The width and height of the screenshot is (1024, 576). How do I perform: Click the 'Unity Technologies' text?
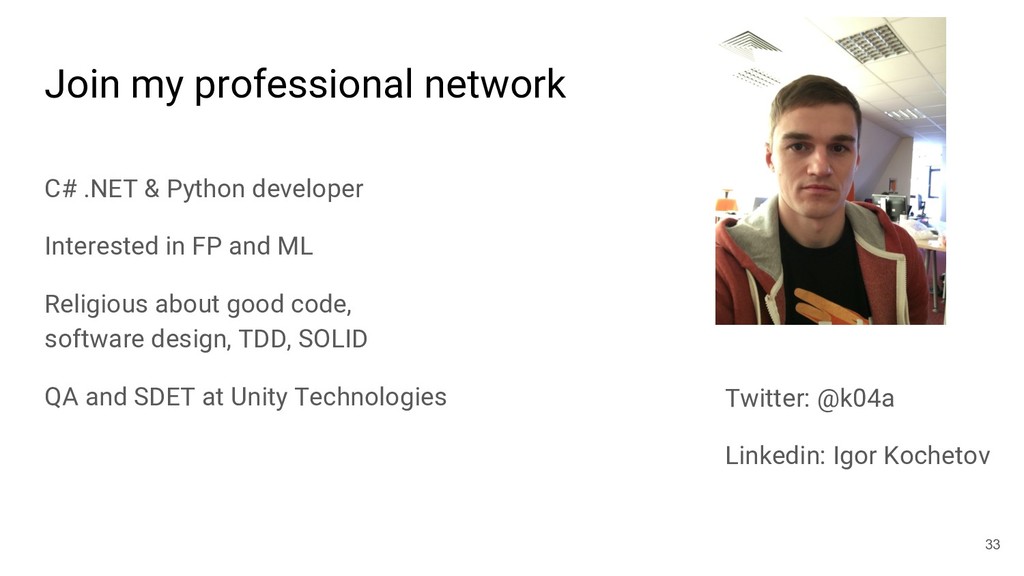(338, 398)
